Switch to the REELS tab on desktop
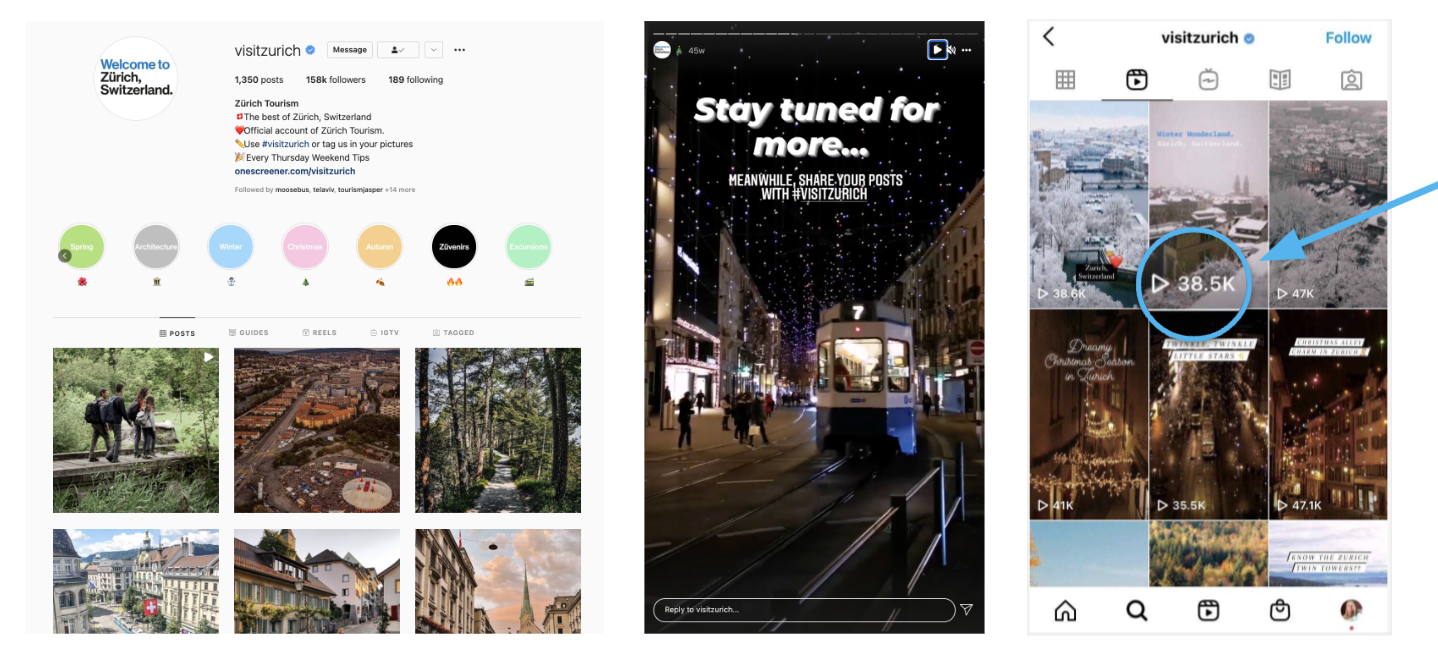1438x664 pixels. coord(319,333)
